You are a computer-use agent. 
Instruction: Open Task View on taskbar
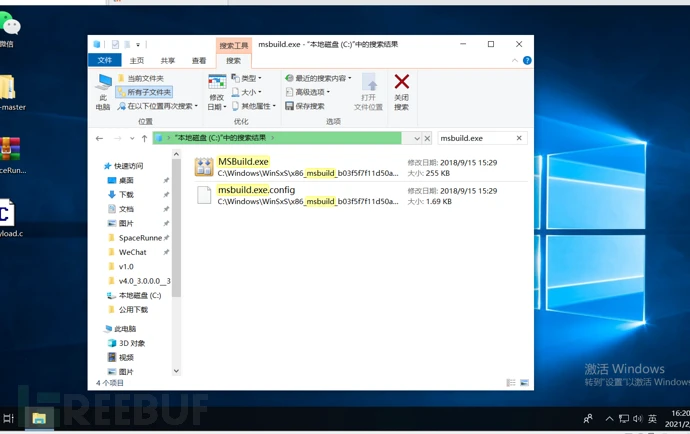coord(8,418)
